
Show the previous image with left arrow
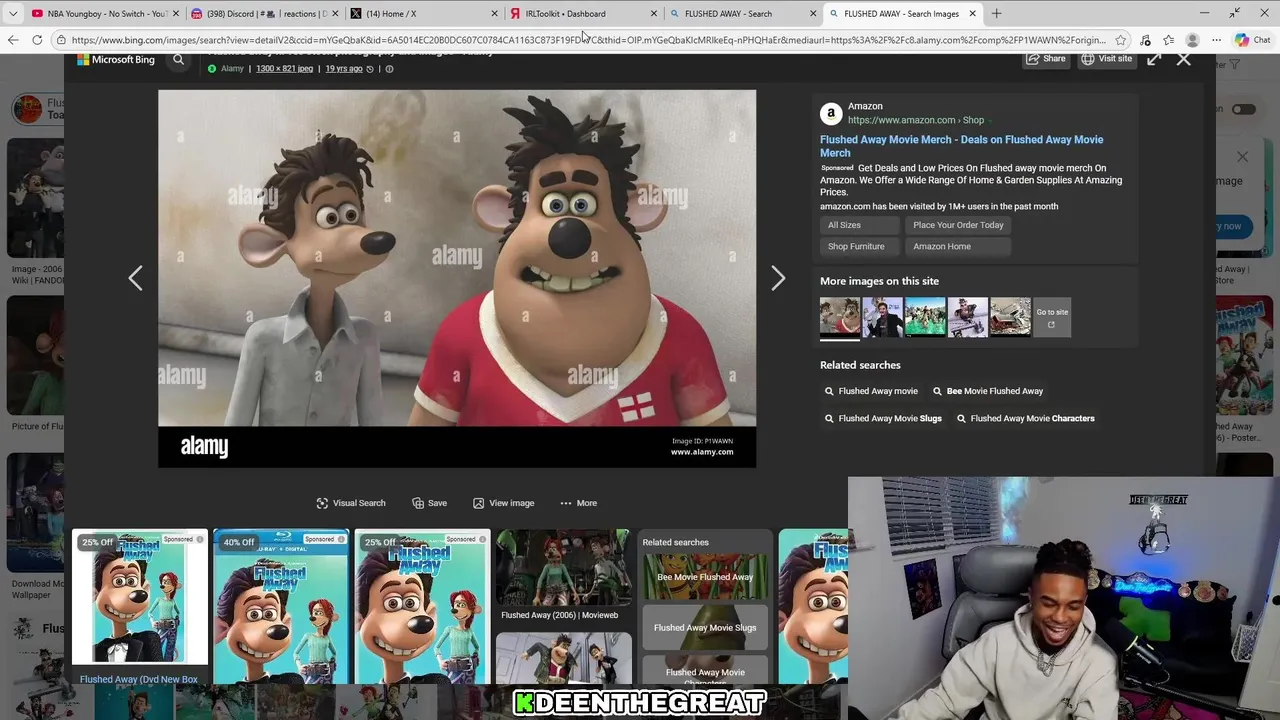point(136,278)
